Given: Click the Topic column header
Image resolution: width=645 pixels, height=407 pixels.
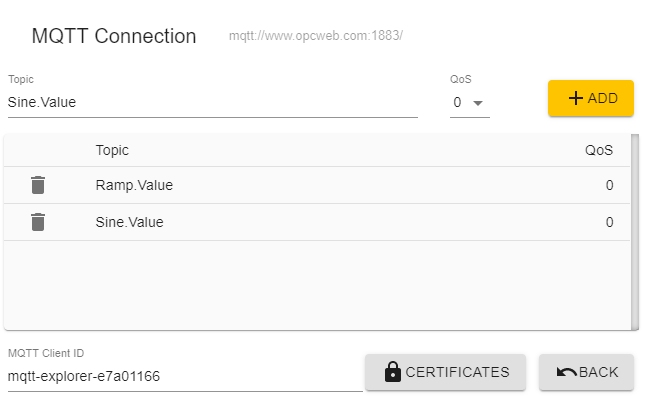Looking at the screenshot, I should (x=112, y=151).
